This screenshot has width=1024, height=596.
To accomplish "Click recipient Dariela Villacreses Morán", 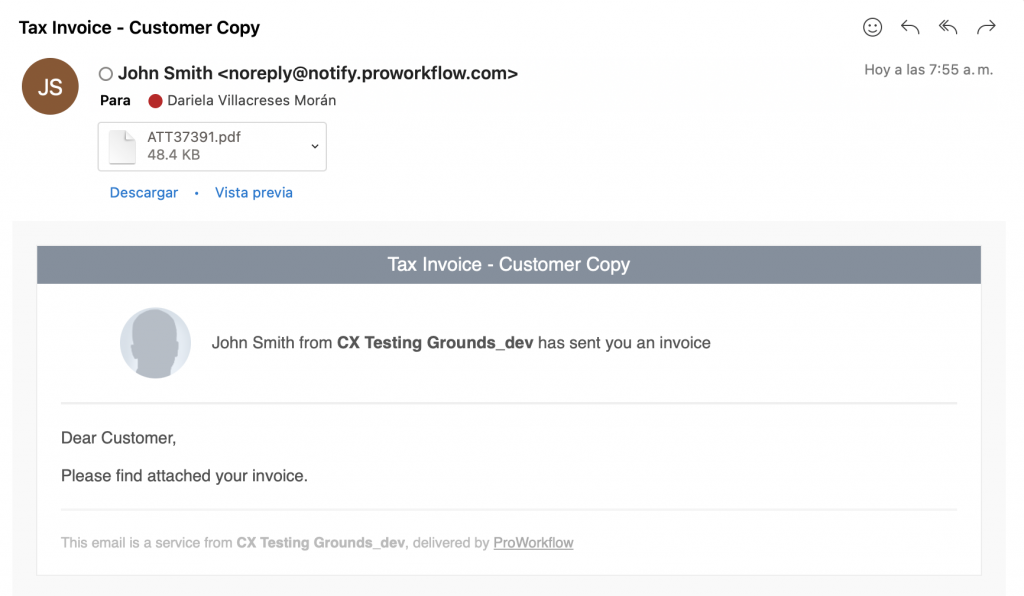I will click(x=251, y=101).
